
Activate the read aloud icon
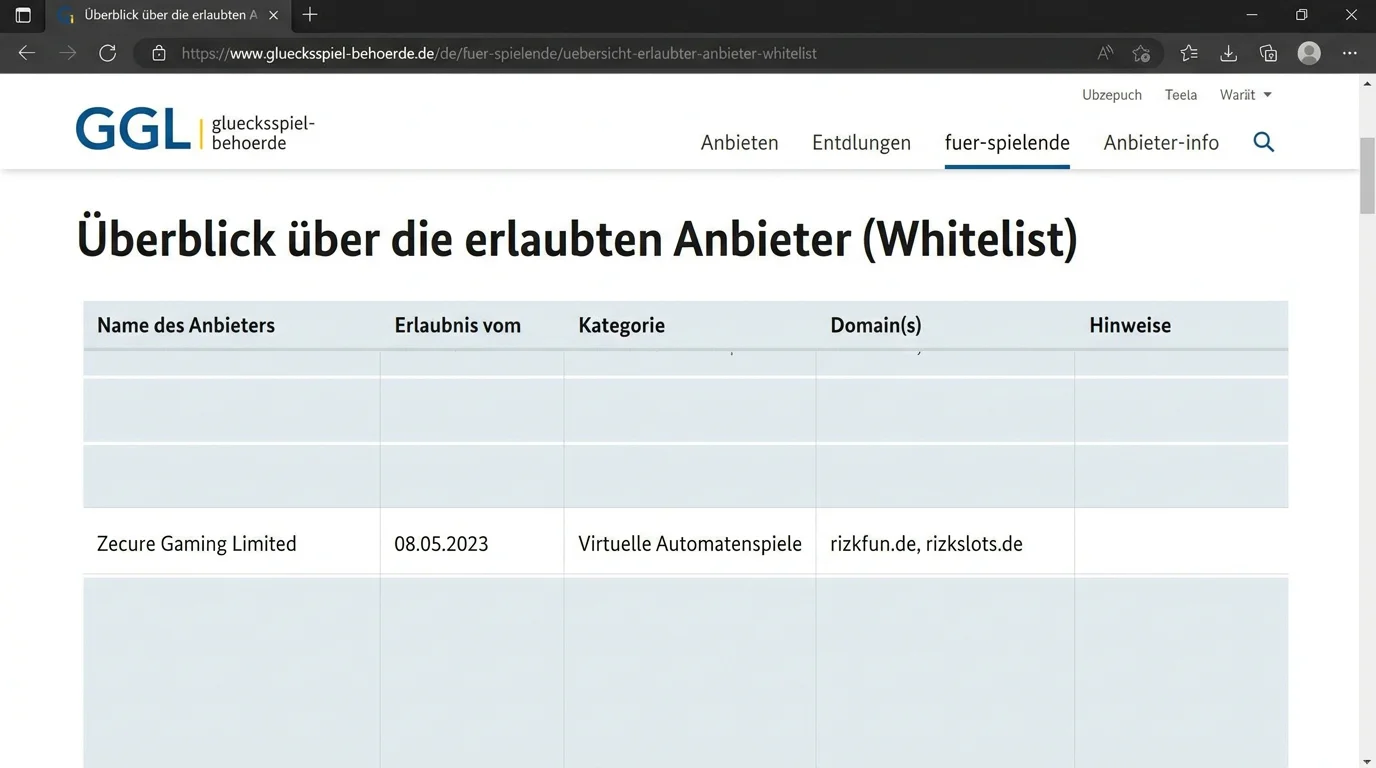pos(1105,53)
